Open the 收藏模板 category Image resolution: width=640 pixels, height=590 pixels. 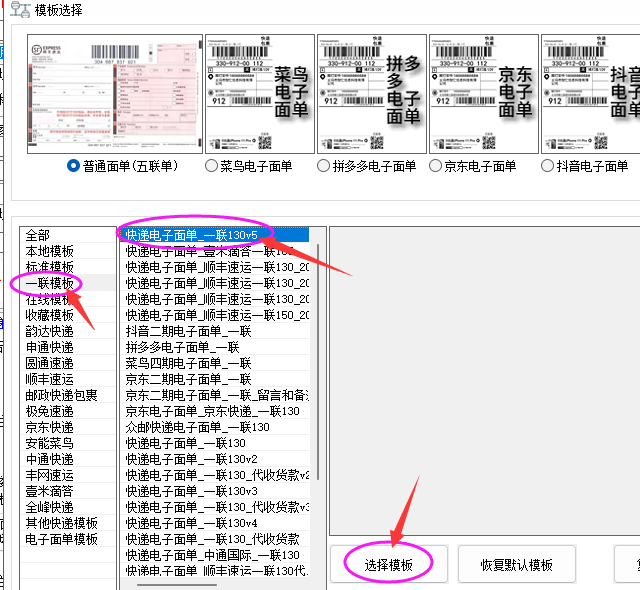[68, 315]
